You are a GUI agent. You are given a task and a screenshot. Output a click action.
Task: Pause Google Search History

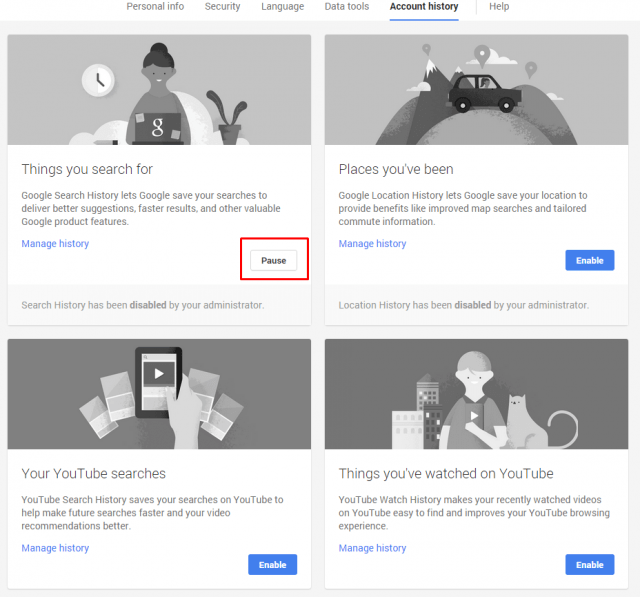click(273, 260)
